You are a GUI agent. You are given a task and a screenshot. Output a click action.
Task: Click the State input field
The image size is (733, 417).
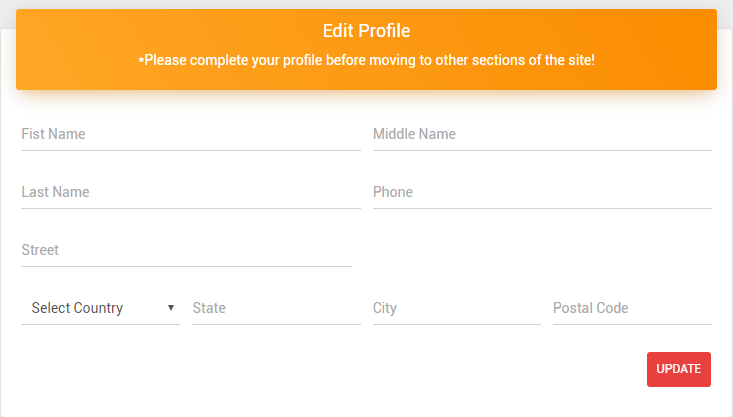[x=276, y=308]
